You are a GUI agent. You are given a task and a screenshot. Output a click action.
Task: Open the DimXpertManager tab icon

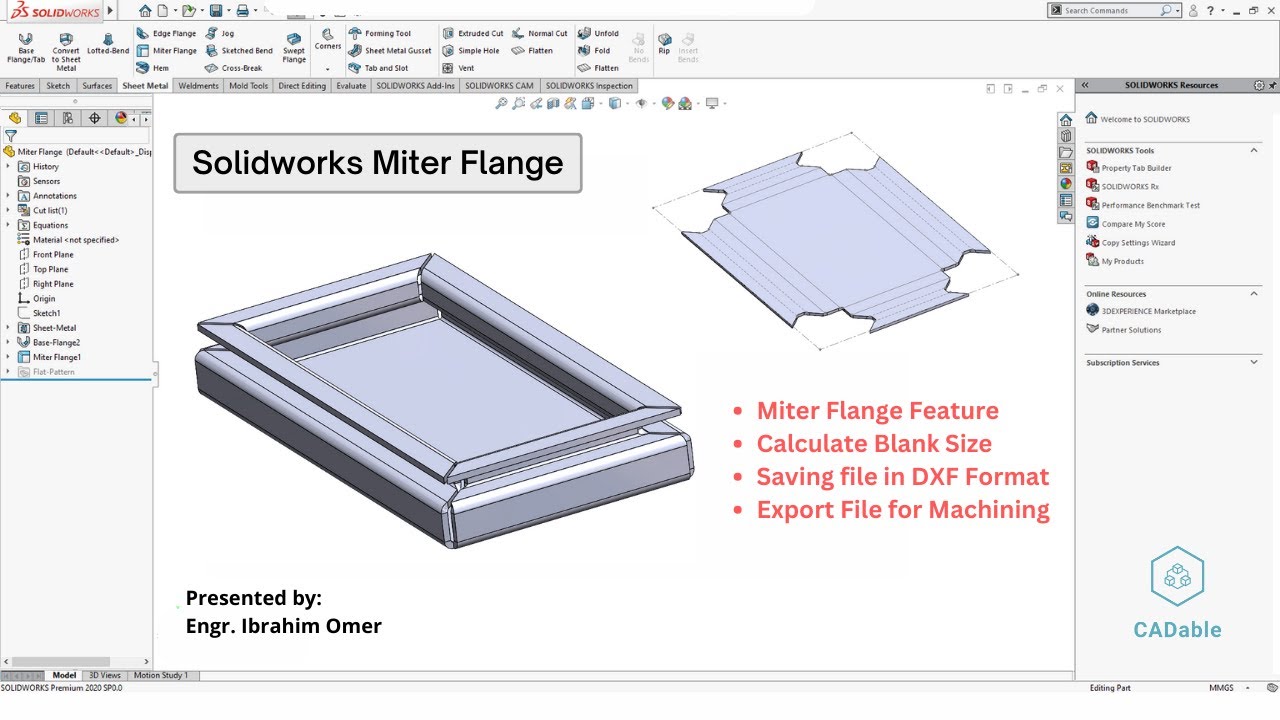[95, 118]
